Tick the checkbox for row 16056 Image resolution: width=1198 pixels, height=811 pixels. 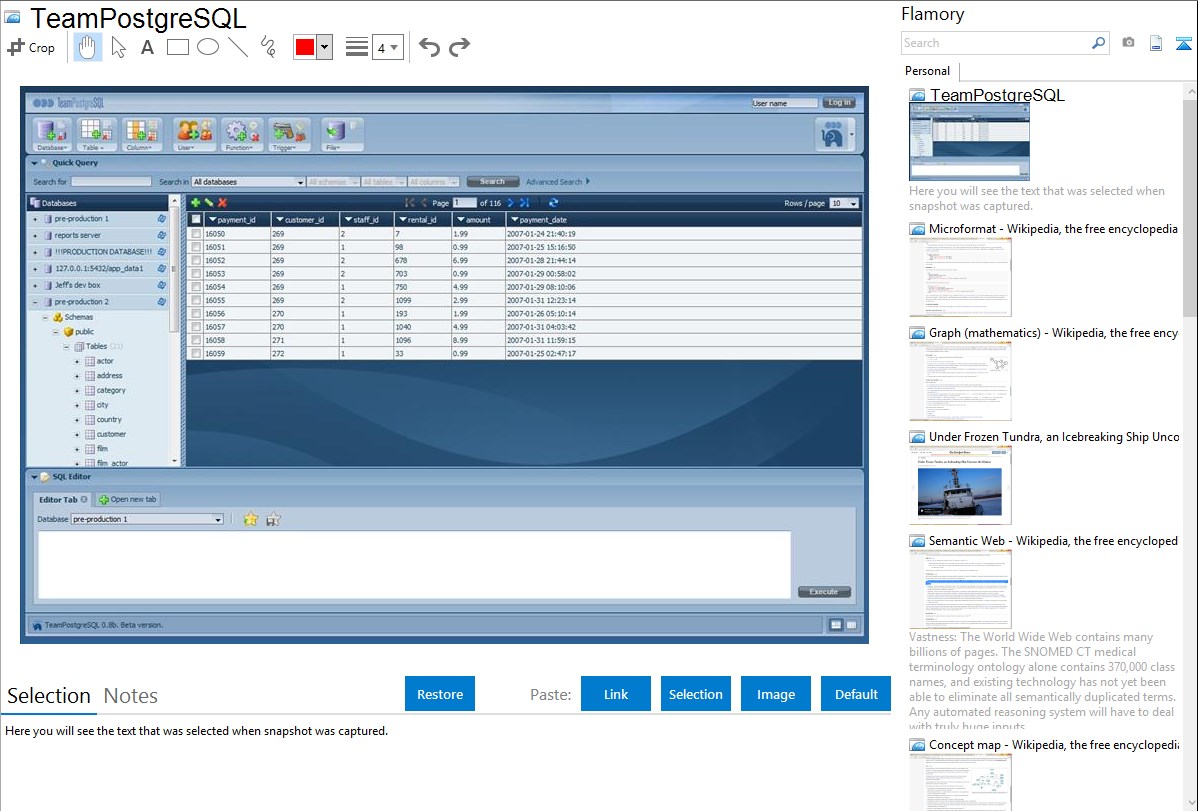coord(196,313)
